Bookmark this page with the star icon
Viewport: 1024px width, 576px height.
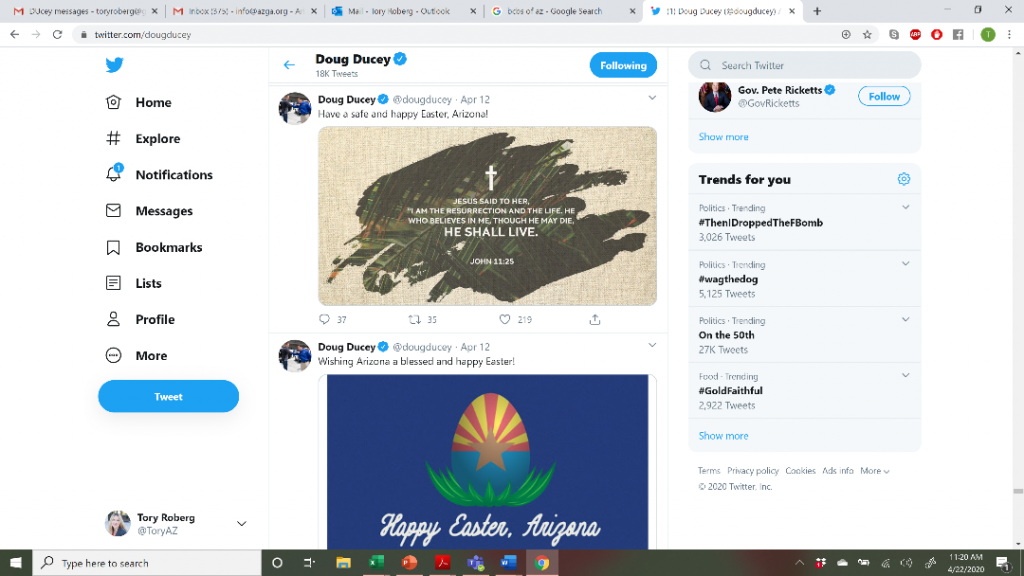point(867,35)
